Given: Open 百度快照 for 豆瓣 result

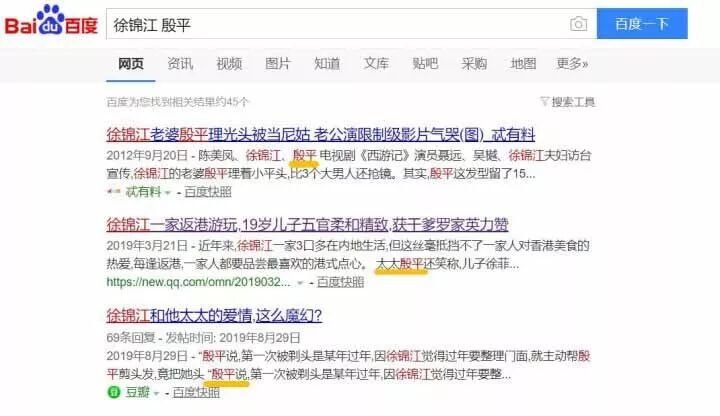Looking at the screenshot, I should 196,393.
